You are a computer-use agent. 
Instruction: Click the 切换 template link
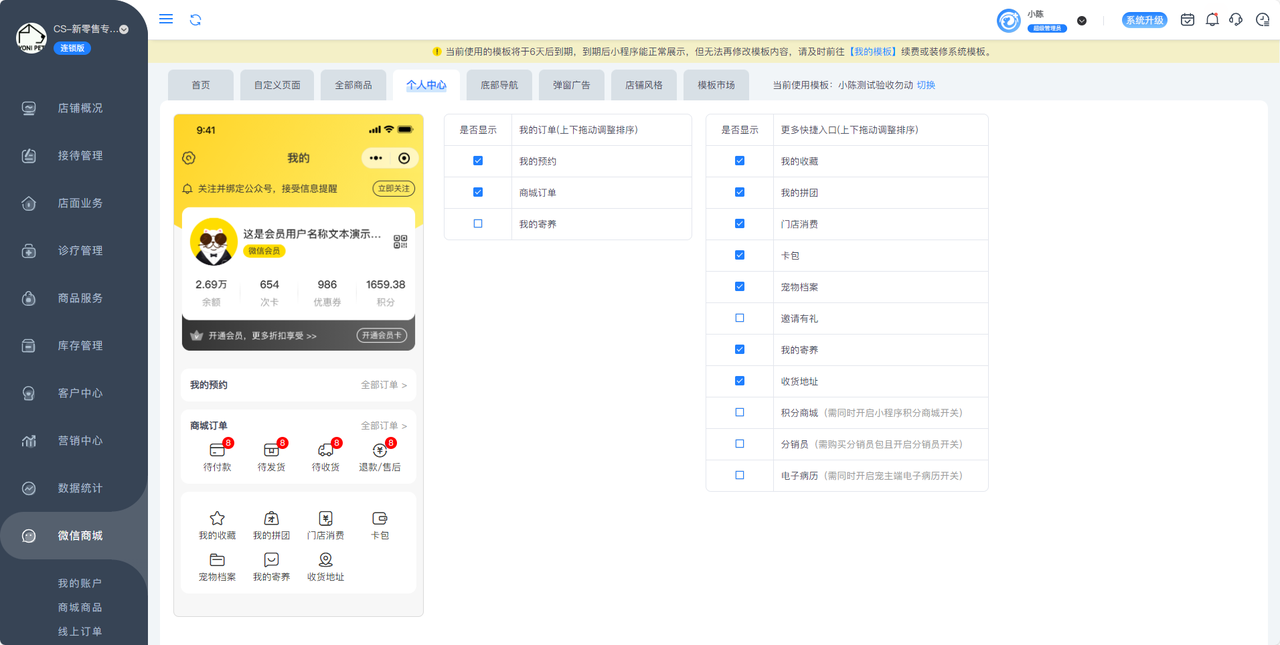926,85
